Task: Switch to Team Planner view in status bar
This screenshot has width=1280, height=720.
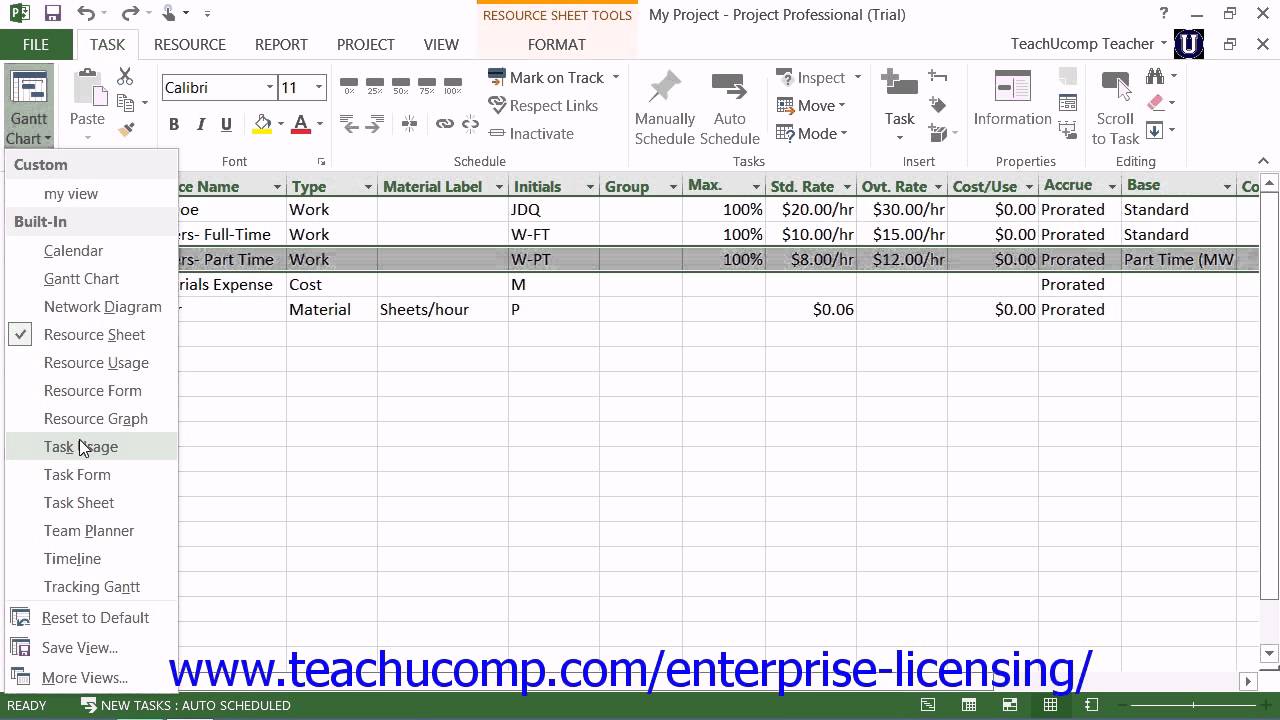Action: pos(1010,705)
